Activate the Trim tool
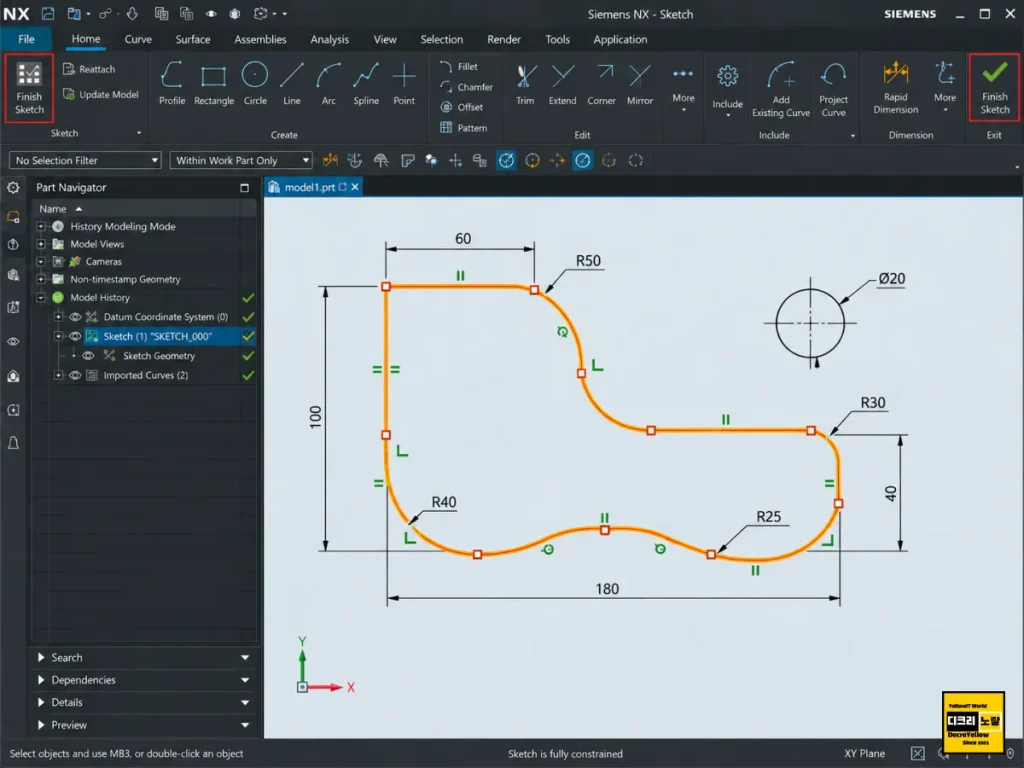The image size is (1024, 768). (525, 84)
